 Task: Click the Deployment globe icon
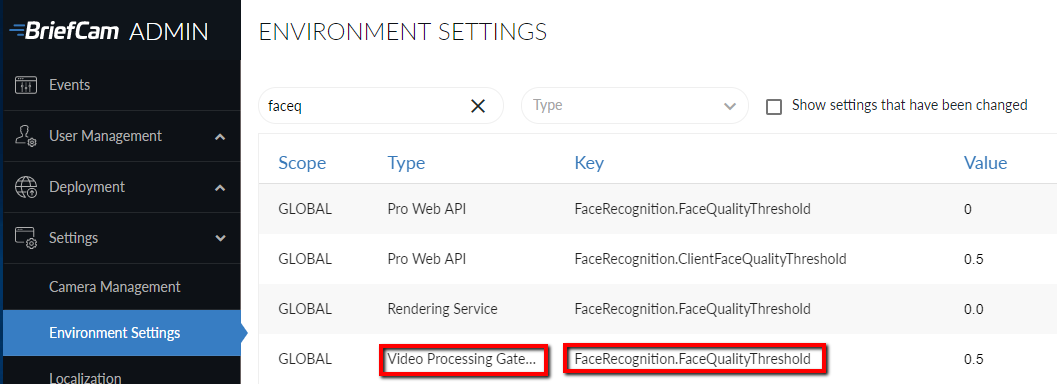tap(26, 187)
